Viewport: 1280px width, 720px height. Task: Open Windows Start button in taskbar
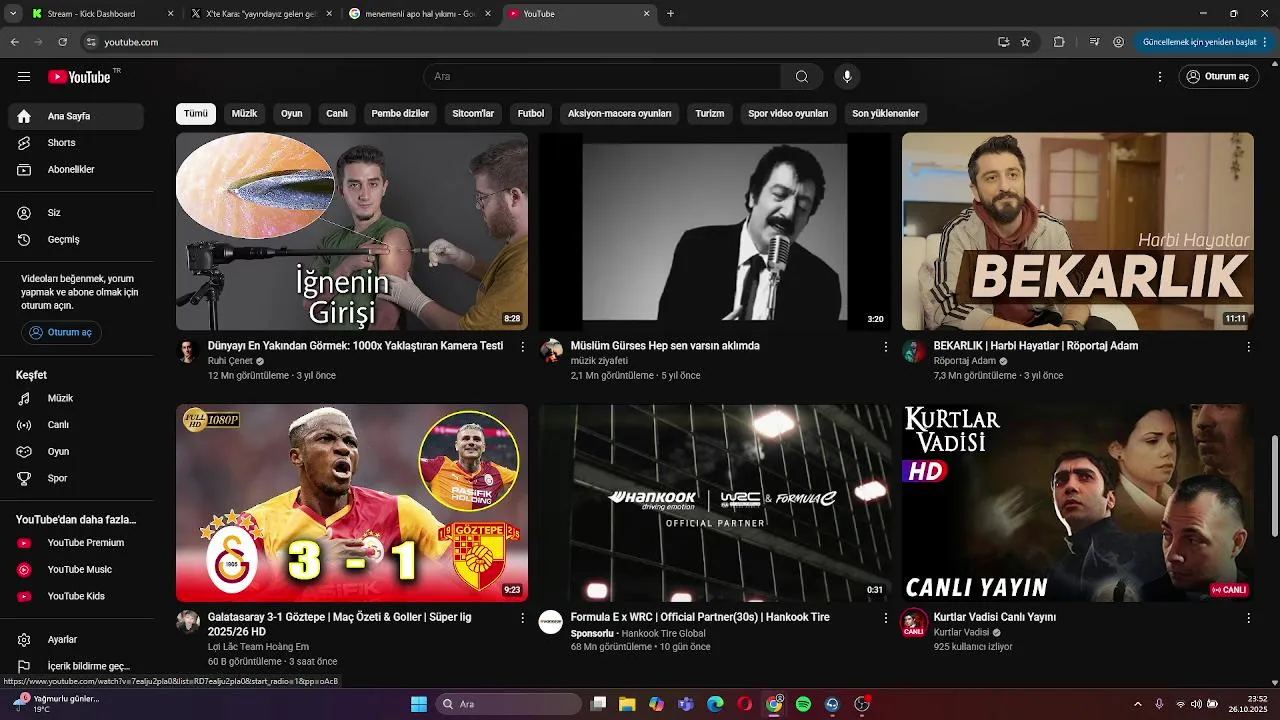point(419,704)
